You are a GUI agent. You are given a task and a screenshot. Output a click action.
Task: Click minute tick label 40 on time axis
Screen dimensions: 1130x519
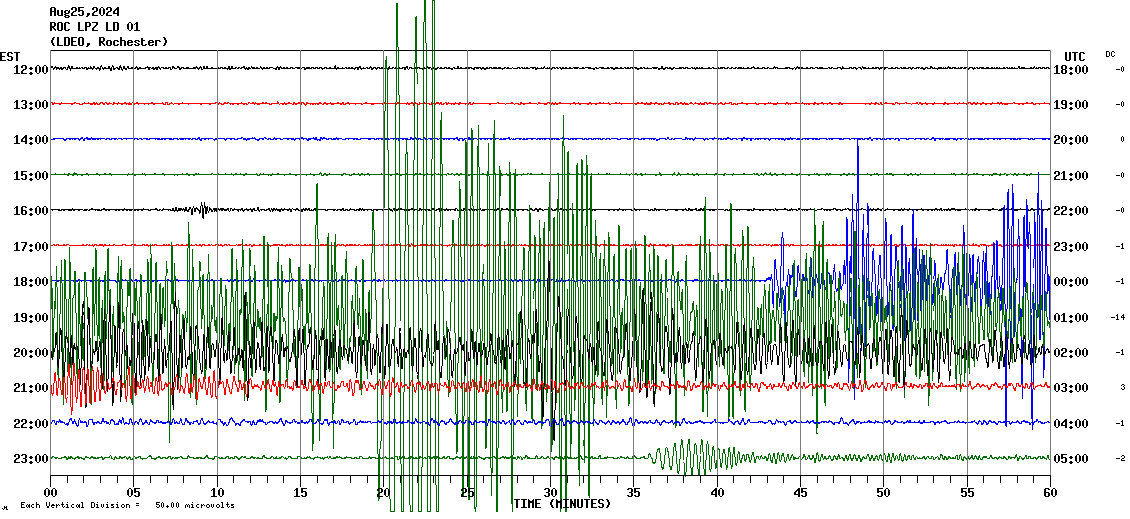[x=717, y=493]
